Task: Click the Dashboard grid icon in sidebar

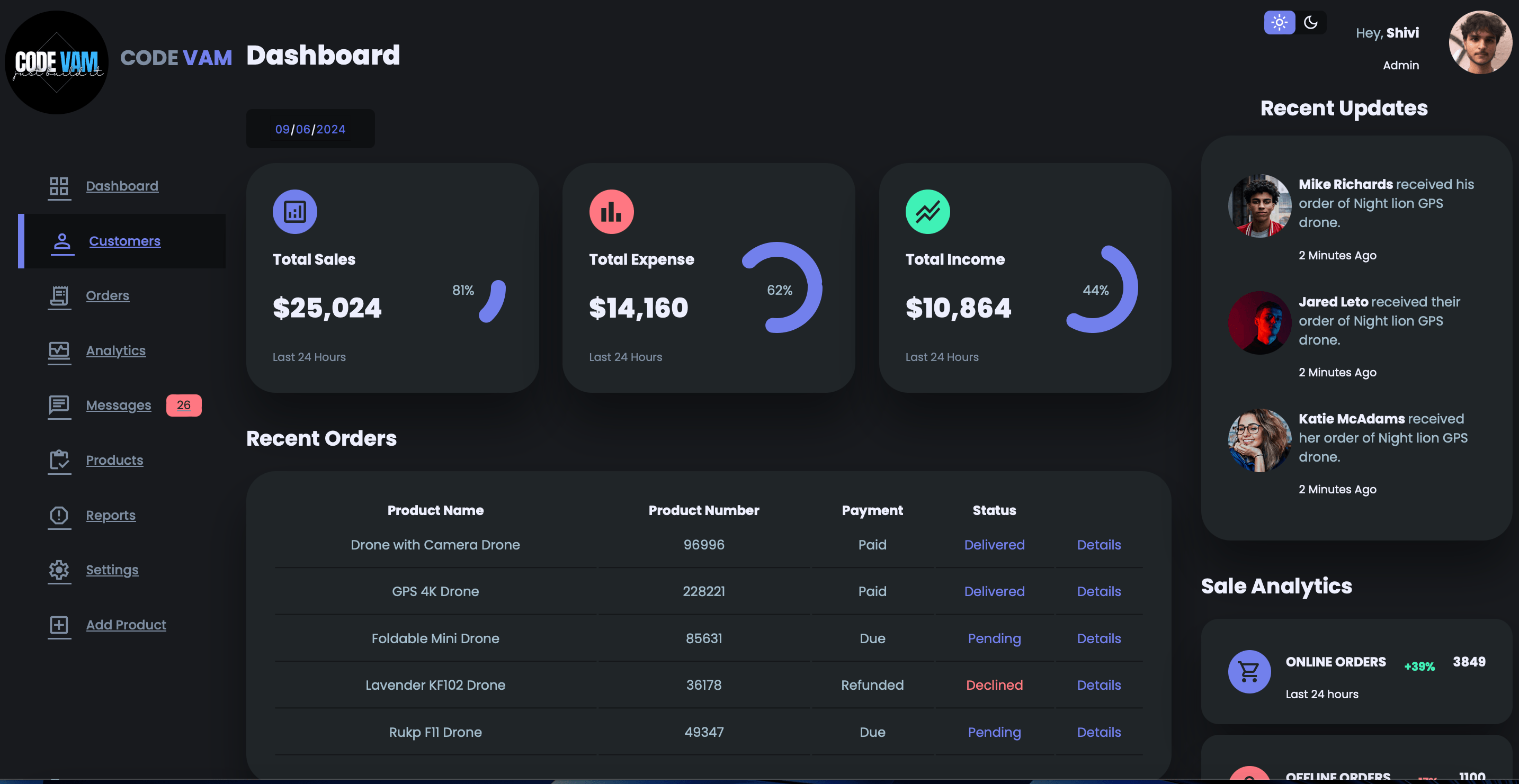Action: 59,186
